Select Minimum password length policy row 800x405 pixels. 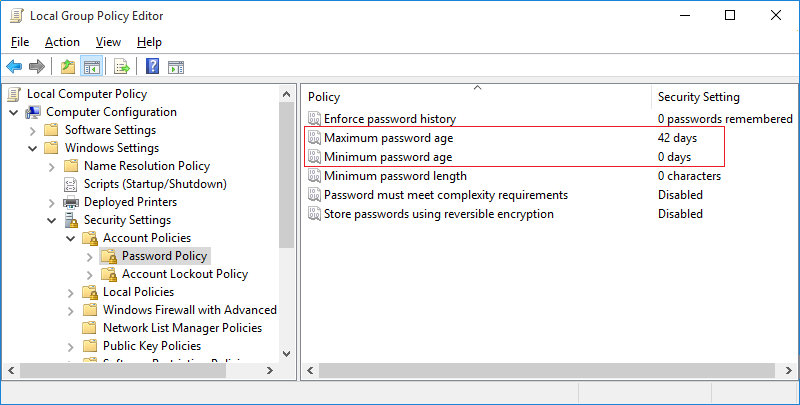(x=396, y=176)
